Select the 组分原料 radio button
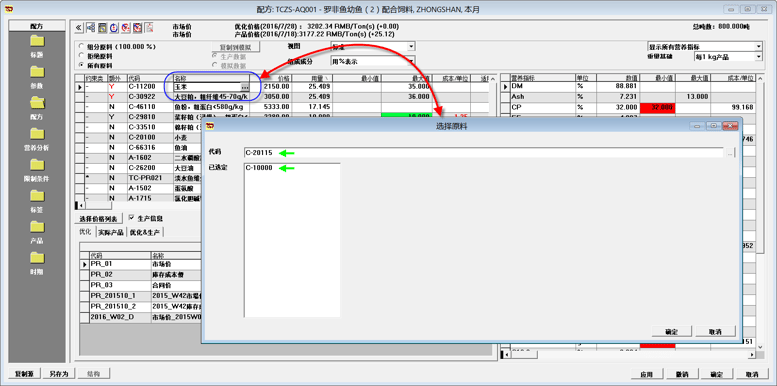Image resolution: width=777 pixels, height=386 pixels. [81, 47]
